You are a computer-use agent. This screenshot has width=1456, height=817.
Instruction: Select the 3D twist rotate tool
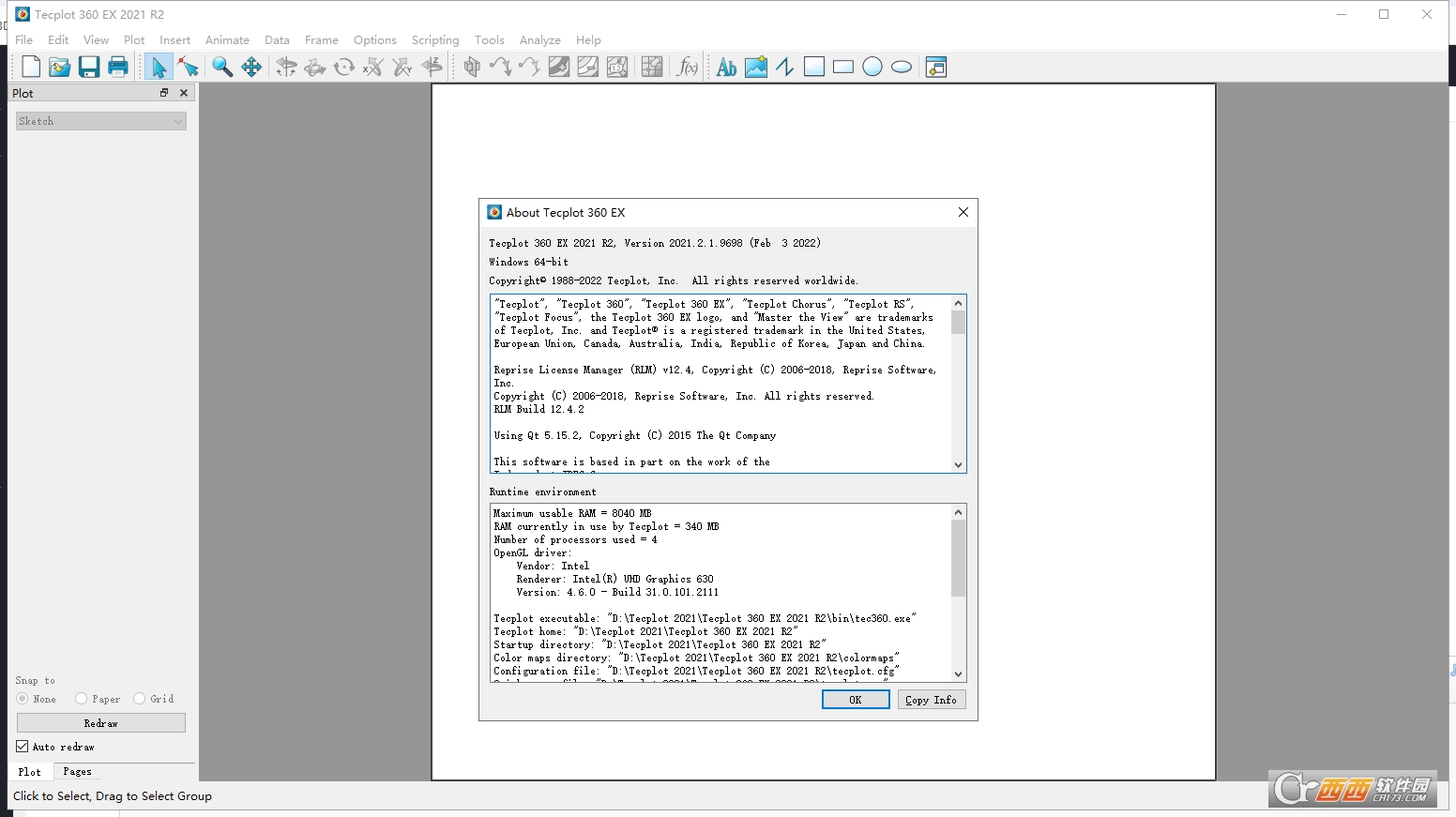tap(344, 67)
